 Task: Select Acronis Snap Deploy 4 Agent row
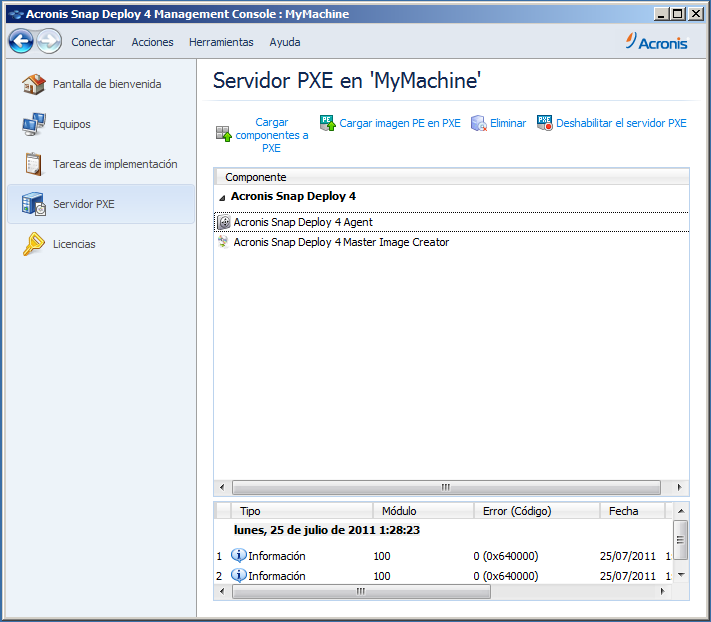(x=452, y=222)
